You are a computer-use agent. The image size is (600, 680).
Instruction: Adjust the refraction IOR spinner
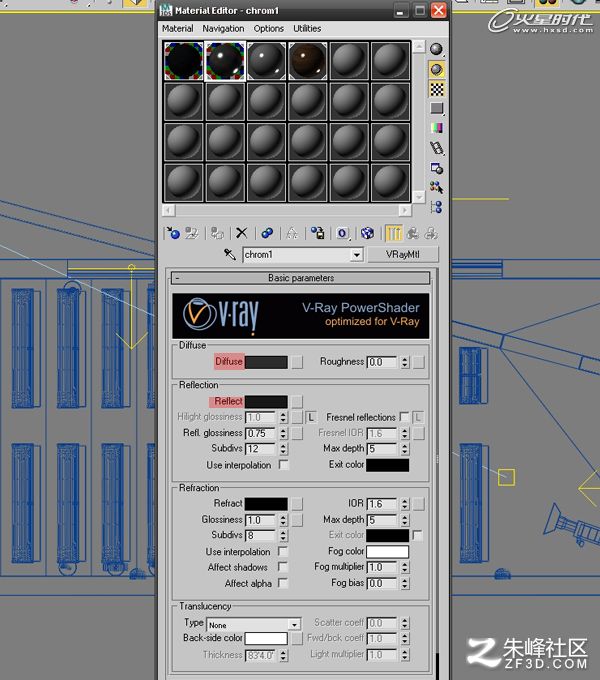click(x=404, y=503)
